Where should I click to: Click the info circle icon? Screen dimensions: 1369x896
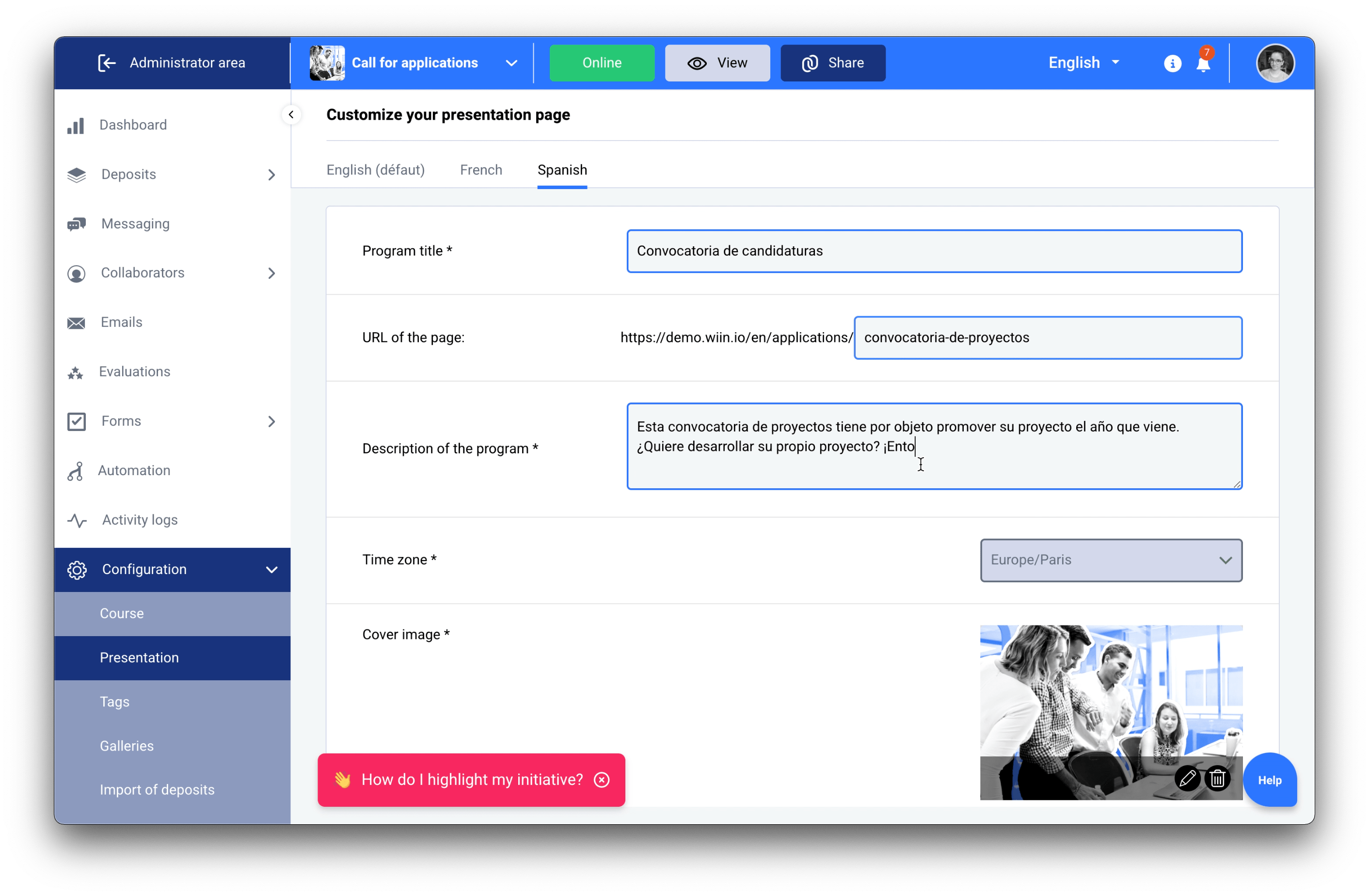tap(1172, 64)
